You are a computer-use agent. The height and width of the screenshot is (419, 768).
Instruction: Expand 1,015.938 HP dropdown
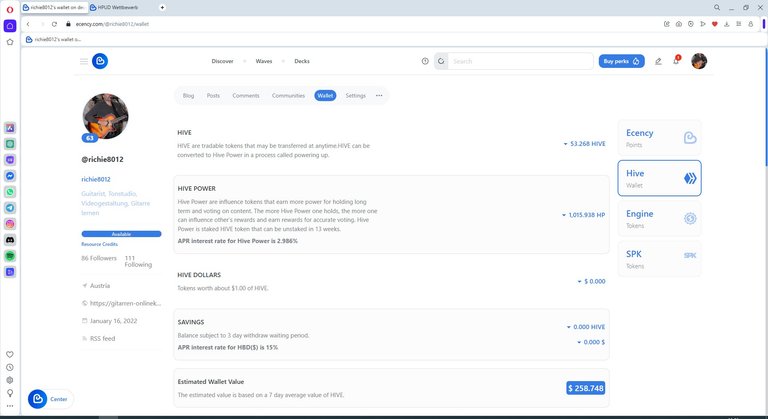click(x=583, y=215)
